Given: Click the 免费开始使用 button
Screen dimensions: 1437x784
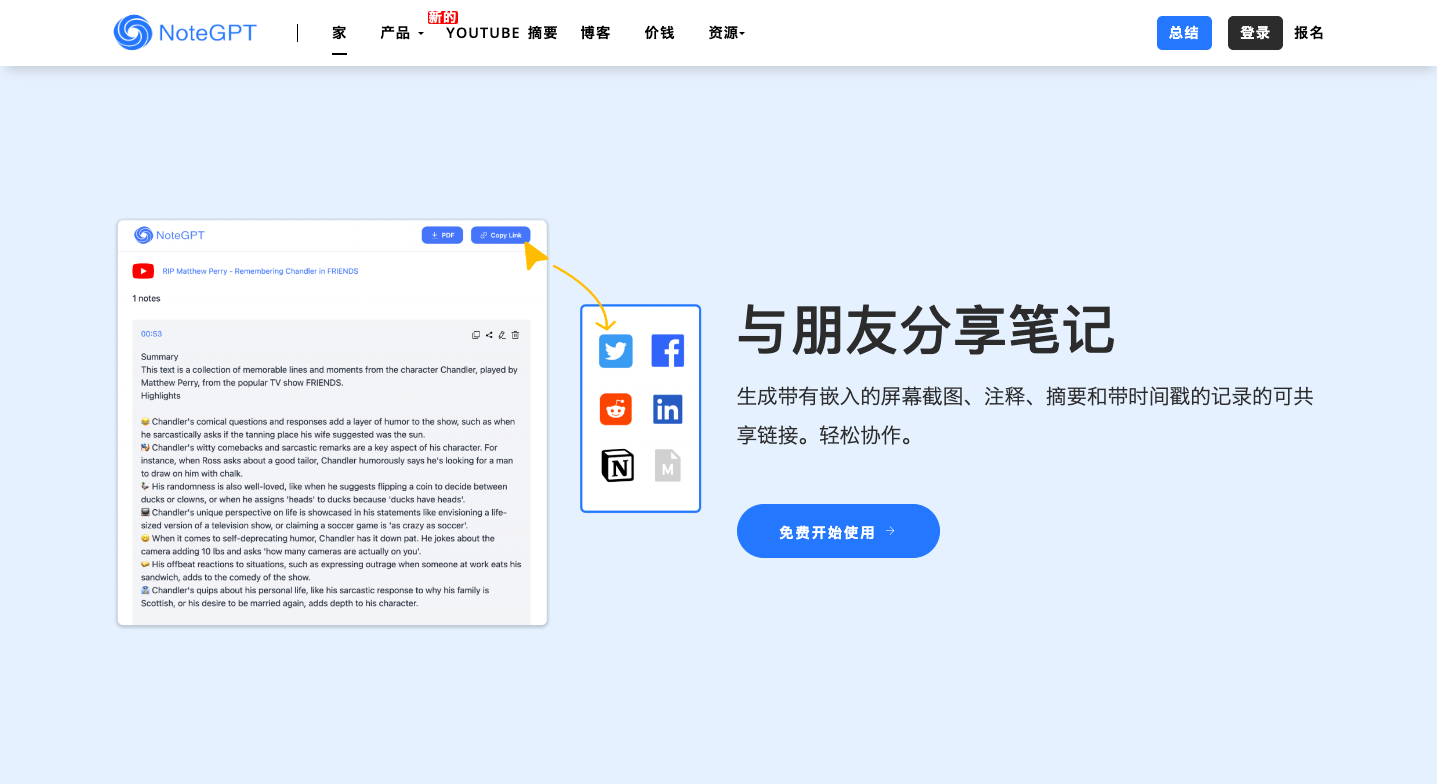Looking at the screenshot, I should (x=837, y=532).
